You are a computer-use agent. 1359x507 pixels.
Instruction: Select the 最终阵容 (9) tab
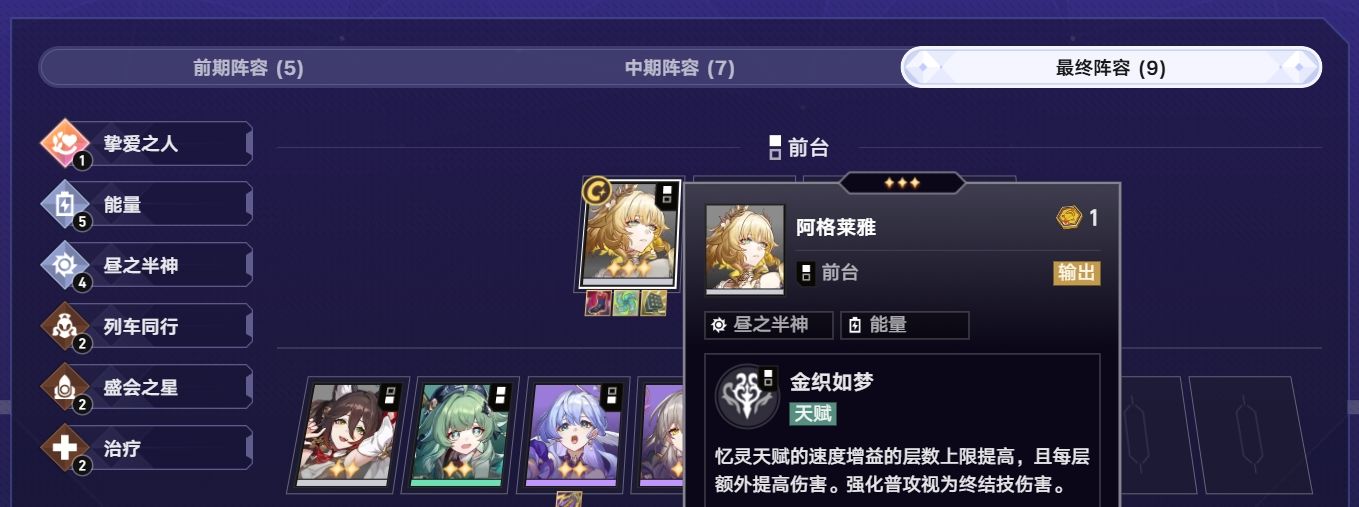[1111, 68]
